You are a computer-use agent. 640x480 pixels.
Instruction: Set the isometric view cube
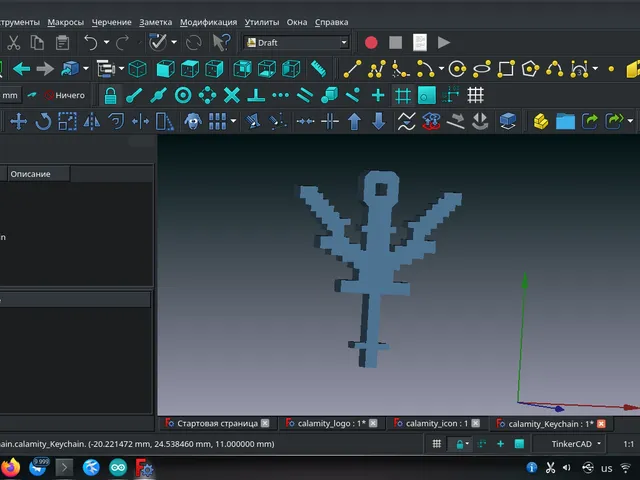pos(138,69)
